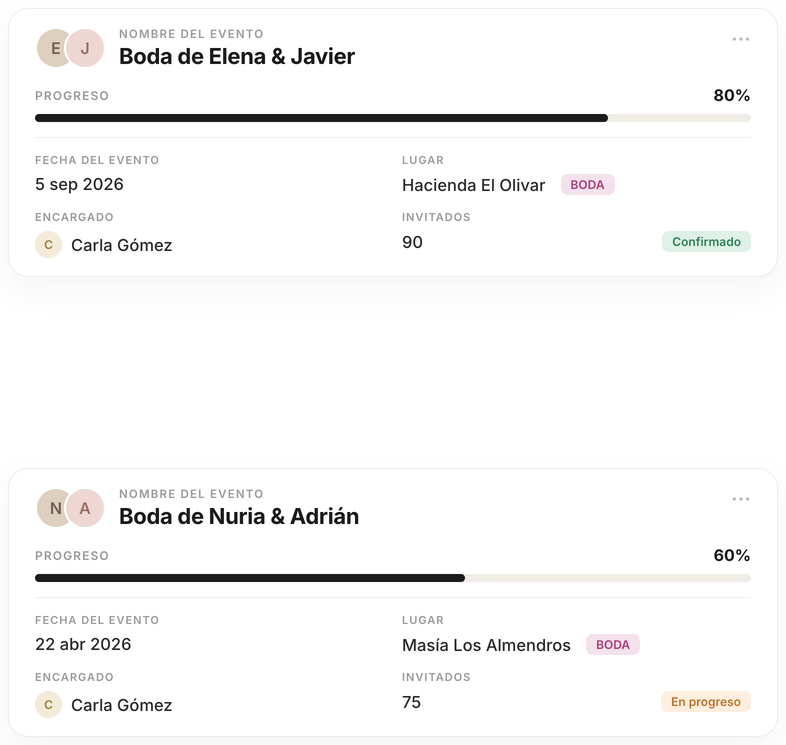
Task: Select the event date 22 abr 2026
Action: coord(83,645)
